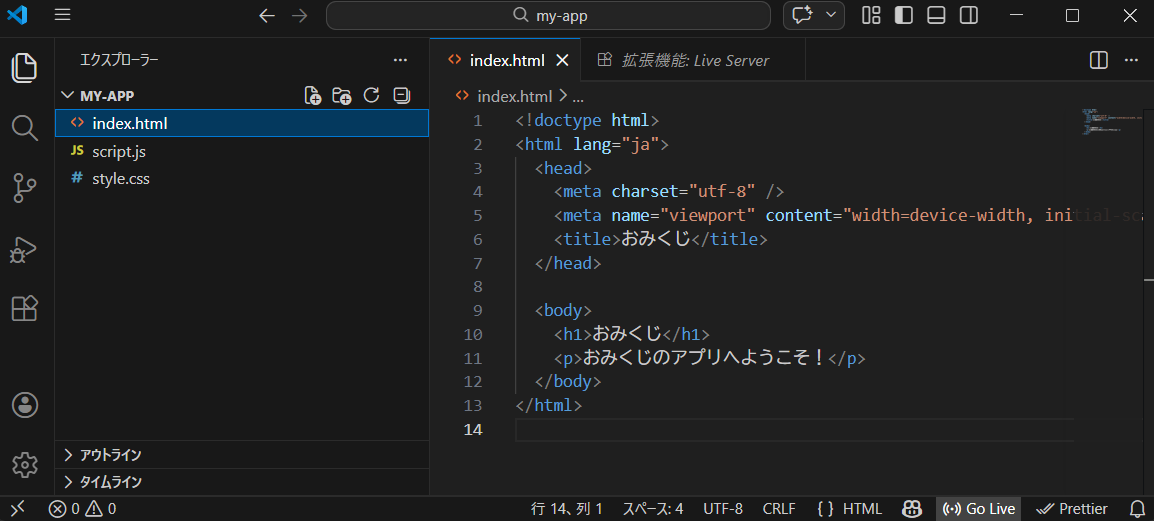Viewport: 1154px width, 521px height.
Task: Toggle the bottom panel layout button
Action: (936, 15)
